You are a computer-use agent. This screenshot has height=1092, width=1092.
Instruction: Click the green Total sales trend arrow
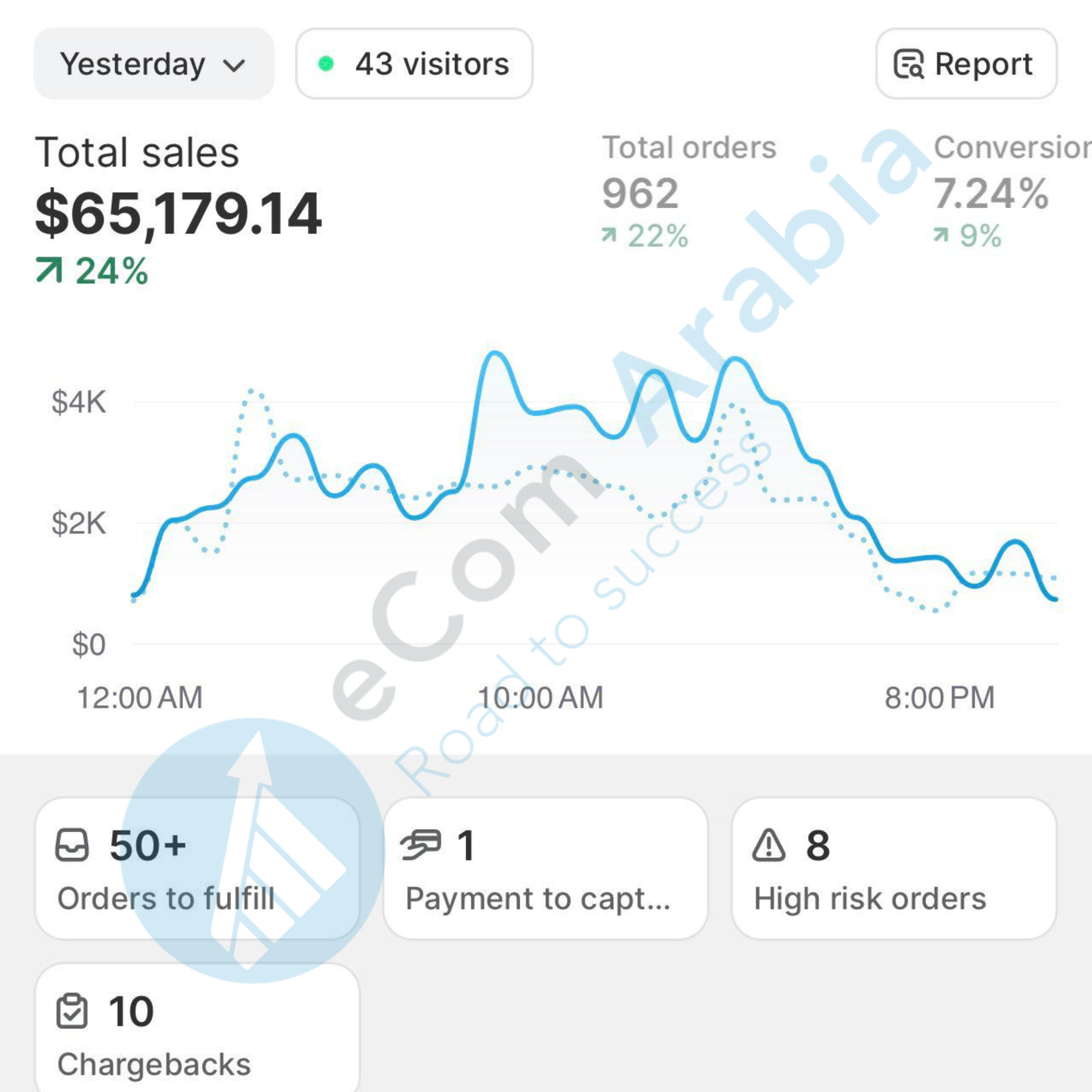point(49,270)
